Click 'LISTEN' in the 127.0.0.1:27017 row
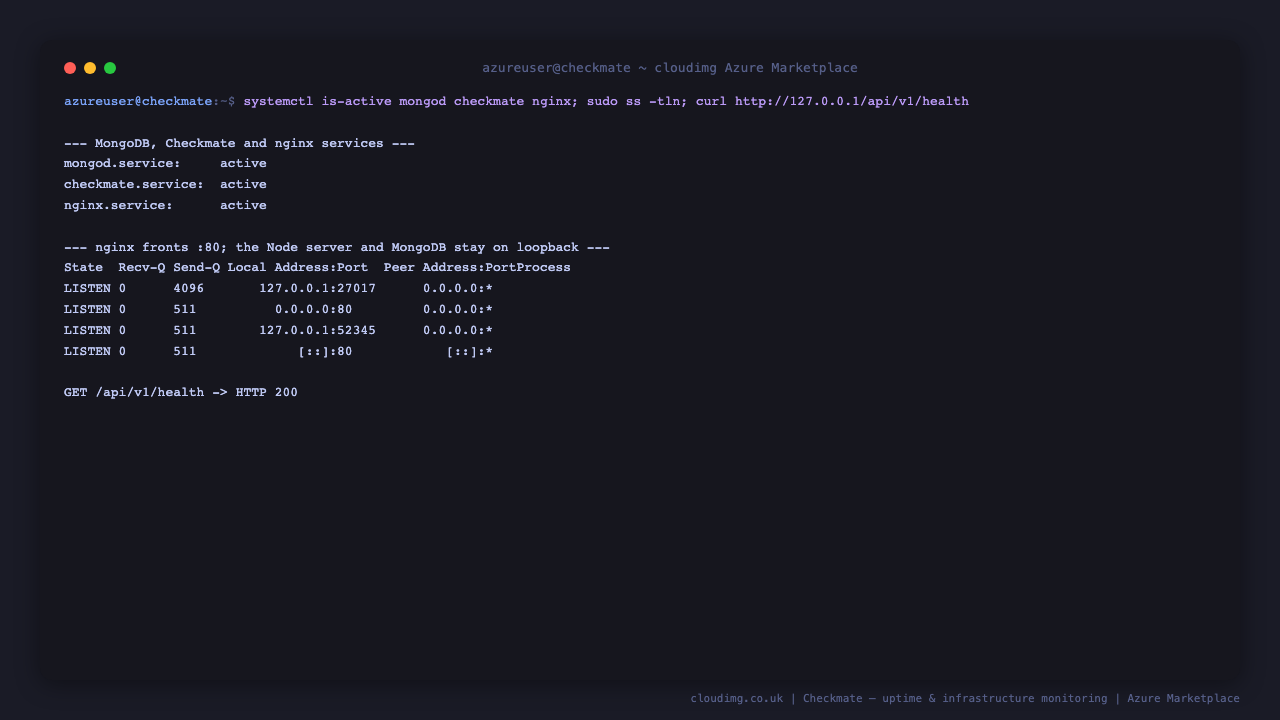This screenshot has width=1280, height=720. point(87,288)
